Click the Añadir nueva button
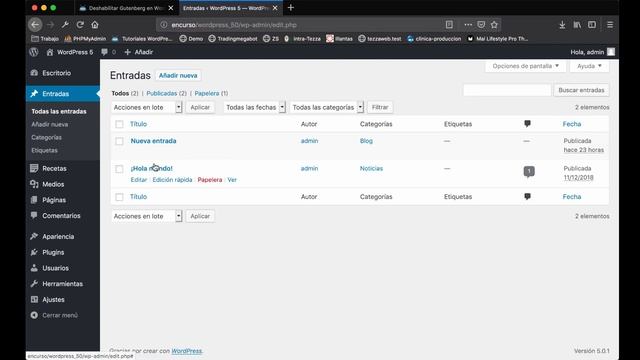The image size is (640, 360). (178, 76)
